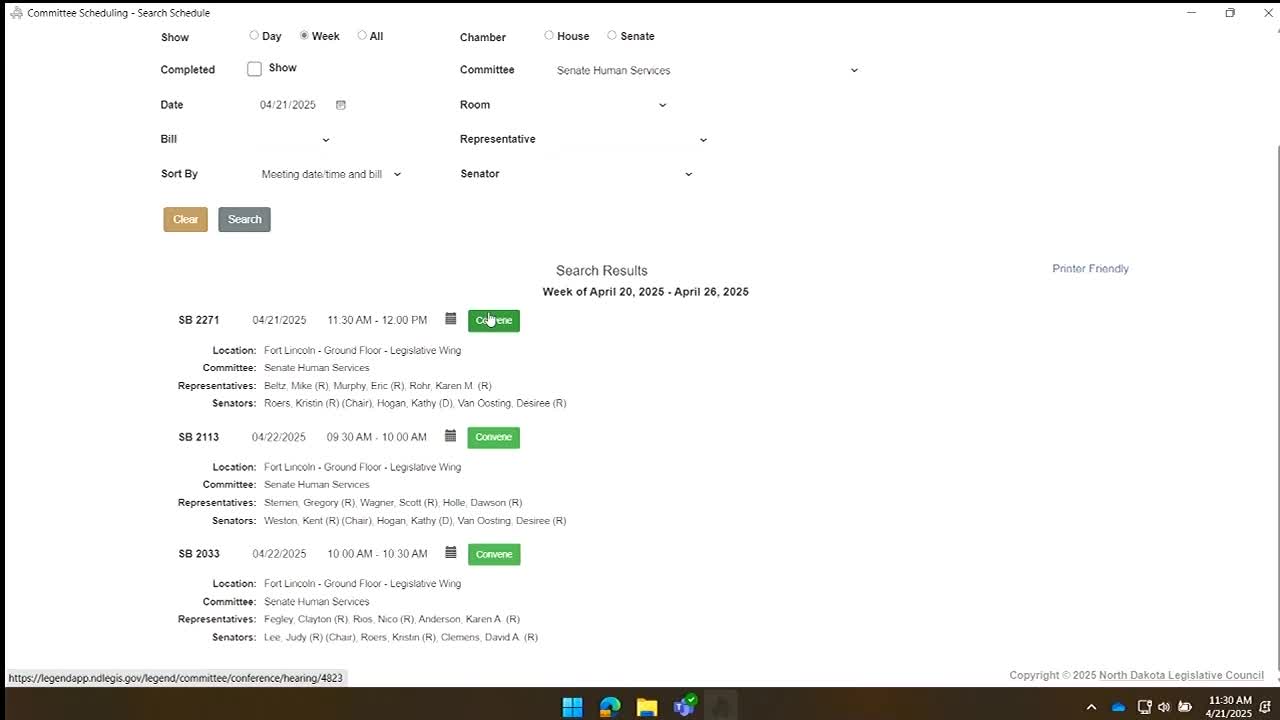Click the volume speaker tray icon
1280x720 pixels.
1164,707
